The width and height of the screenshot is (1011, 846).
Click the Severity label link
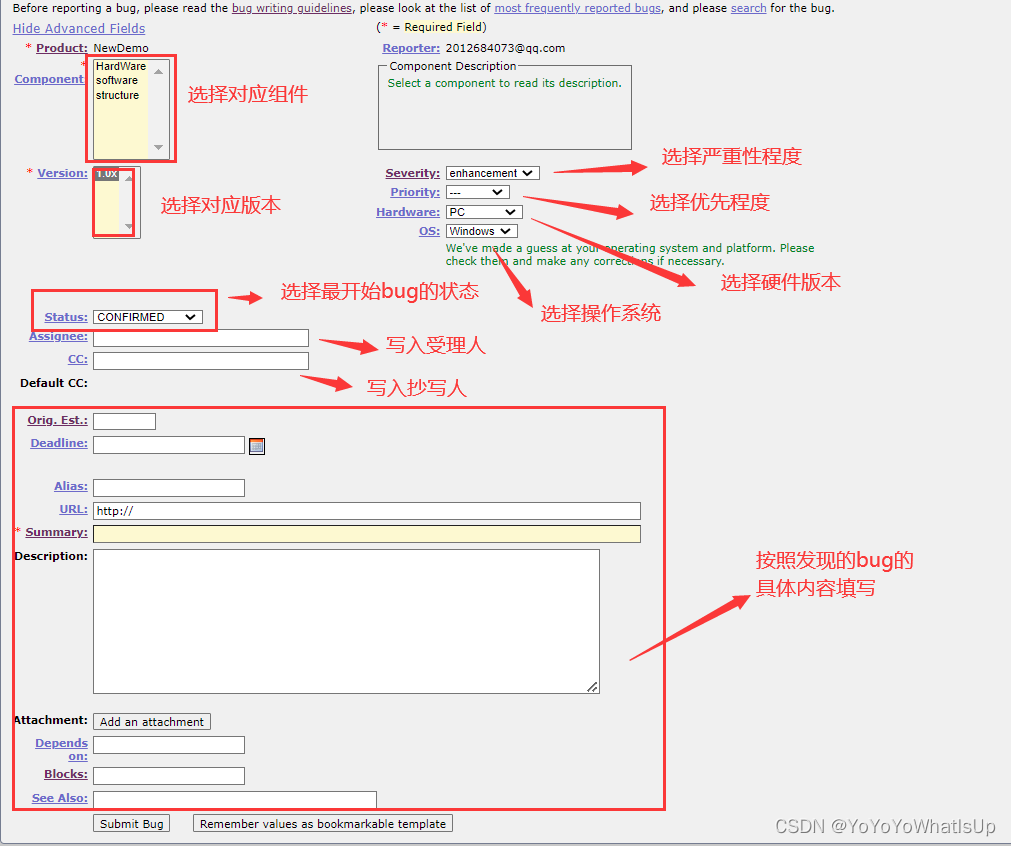(412, 173)
